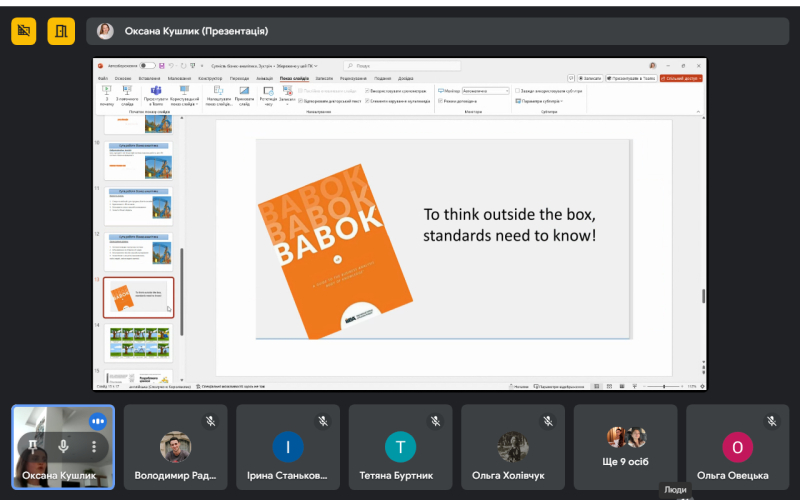
Task: Click the Пошук search field in PowerPoint
Action: 402,66
